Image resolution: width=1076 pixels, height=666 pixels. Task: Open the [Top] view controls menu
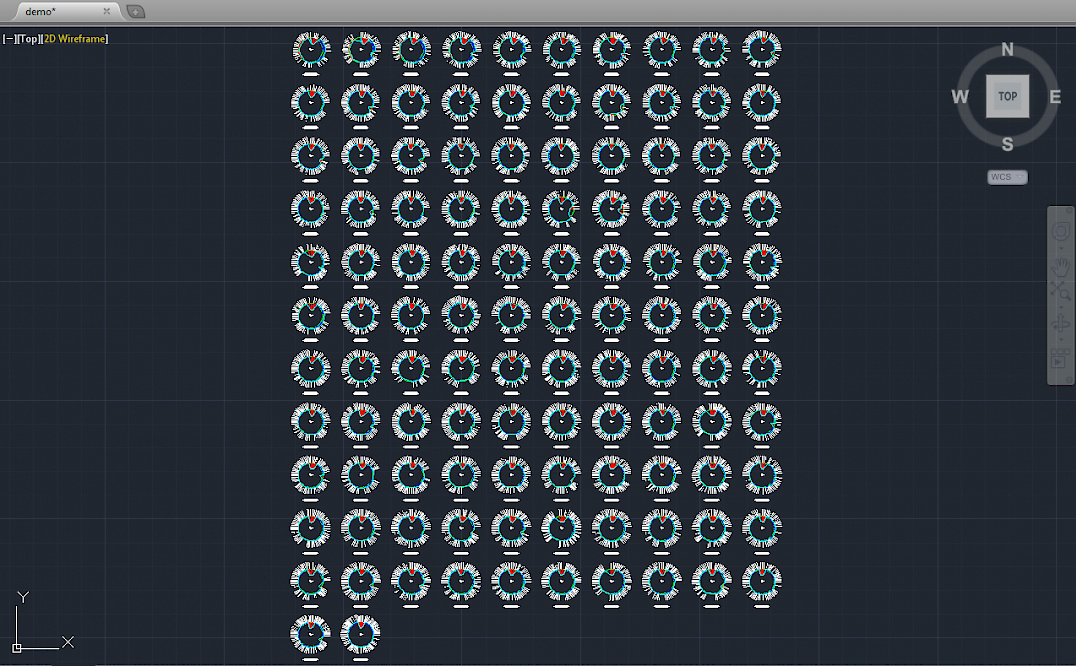pyautogui.click(x=28, y=39)
